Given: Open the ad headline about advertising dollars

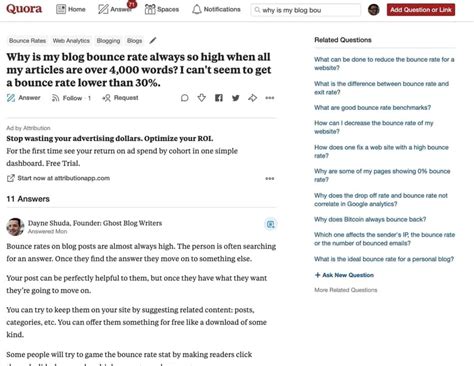Looking at the screenshot, I should point(110,138).
